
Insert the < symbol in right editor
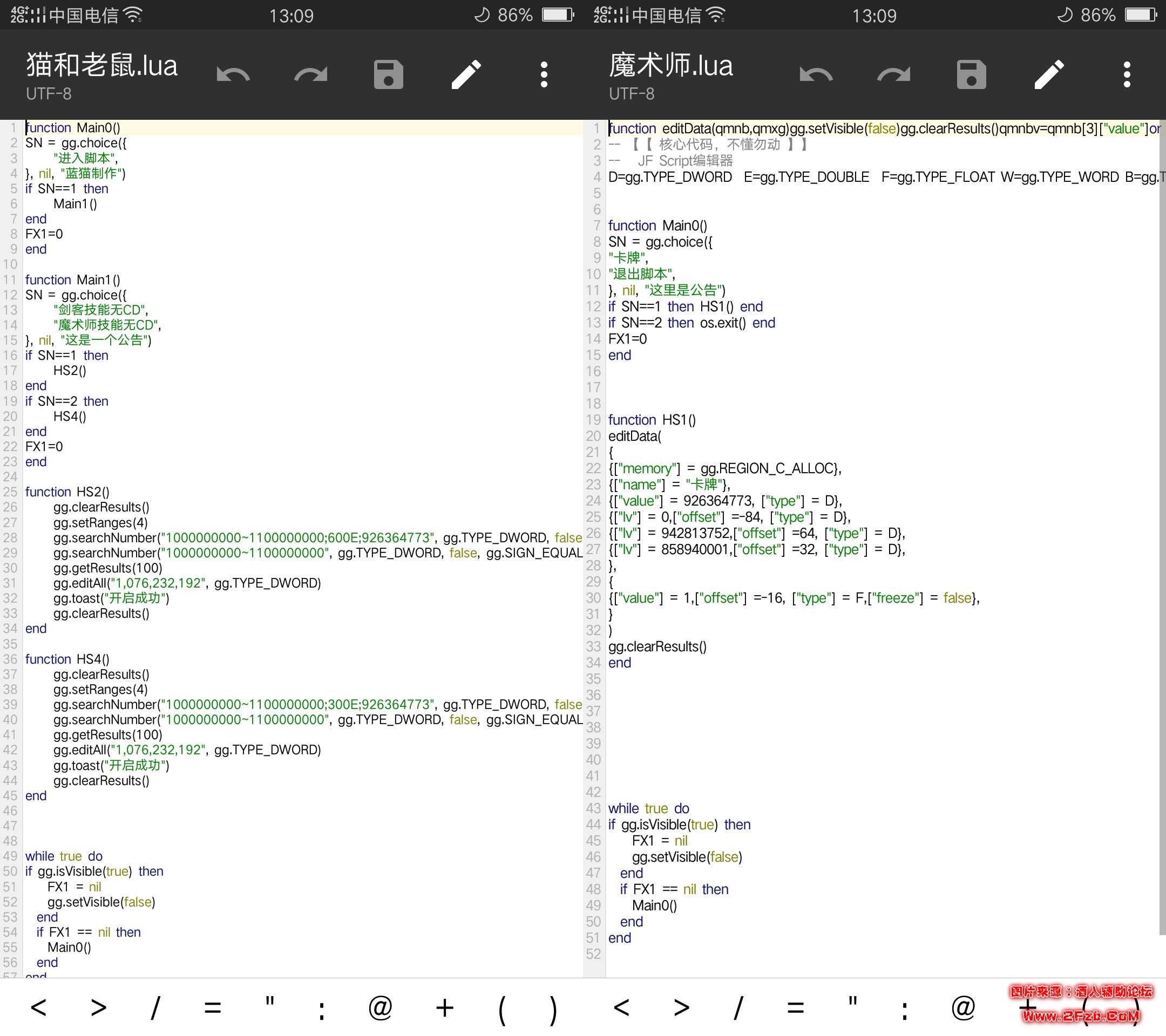pos(621,1007)
